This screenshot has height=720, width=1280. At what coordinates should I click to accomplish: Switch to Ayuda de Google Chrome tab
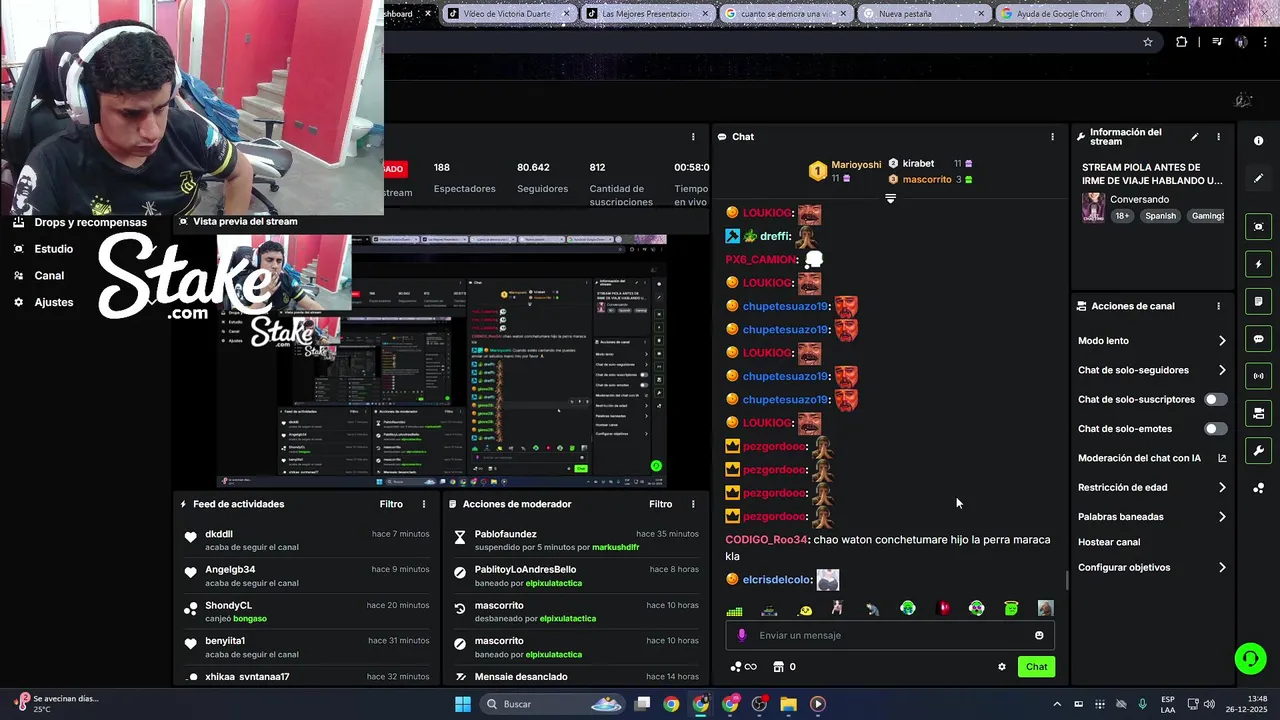[x=1062, y=14]
